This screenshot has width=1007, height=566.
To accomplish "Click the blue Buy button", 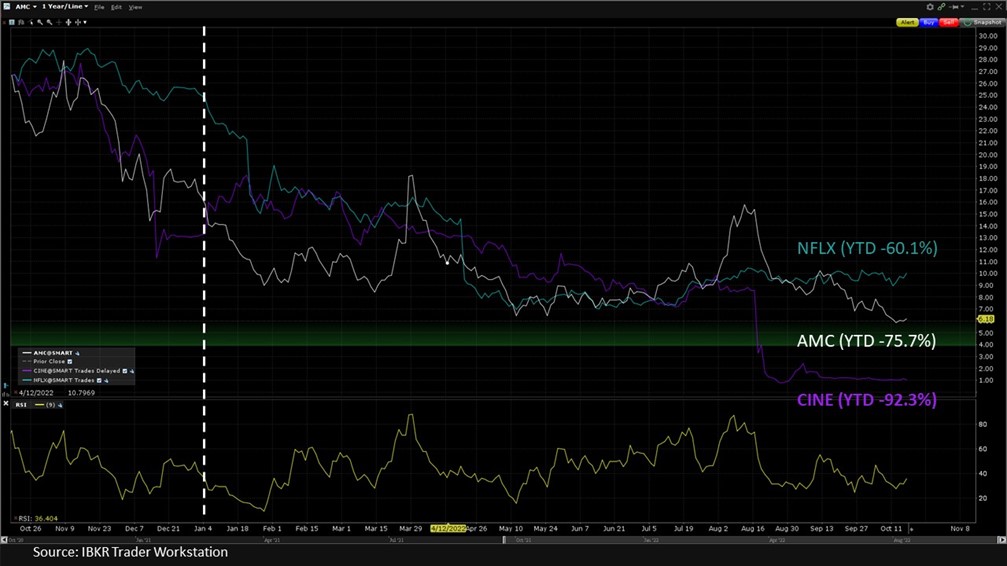I will pyautogui.click(x=929, y=22).
